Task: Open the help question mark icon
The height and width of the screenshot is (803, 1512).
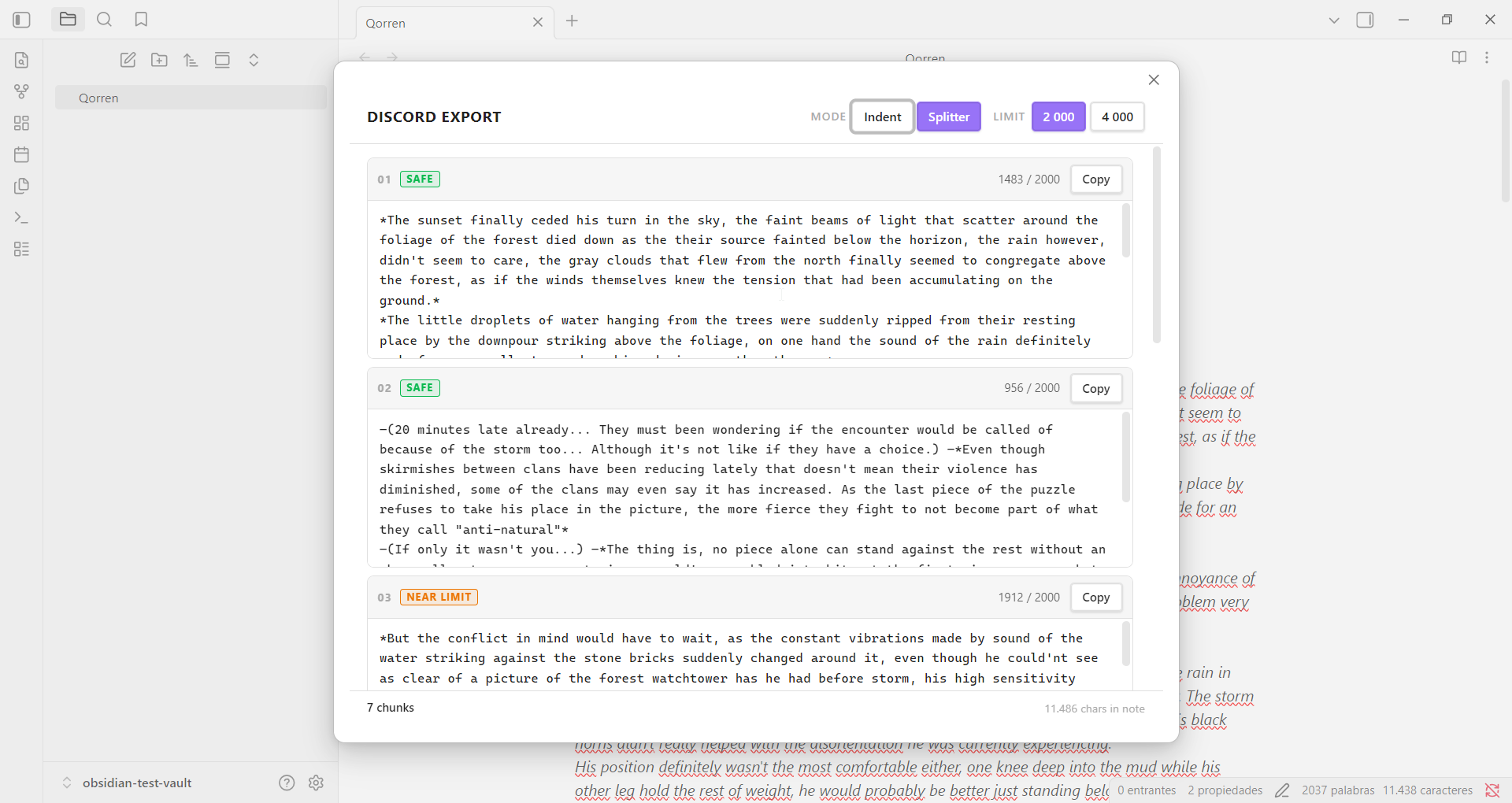Action: [x=287, y=783]
